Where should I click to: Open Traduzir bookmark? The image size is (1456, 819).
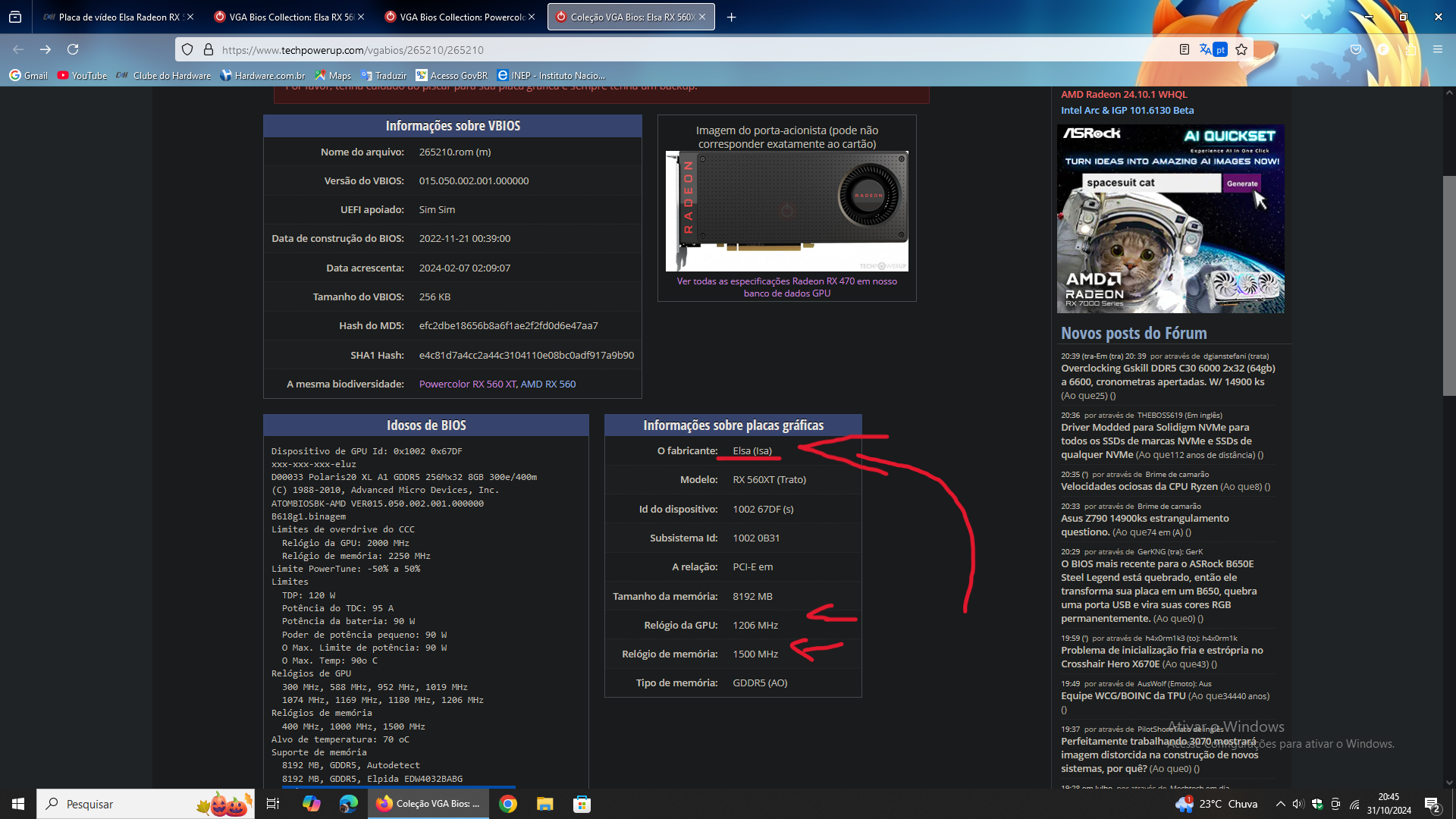384,75
